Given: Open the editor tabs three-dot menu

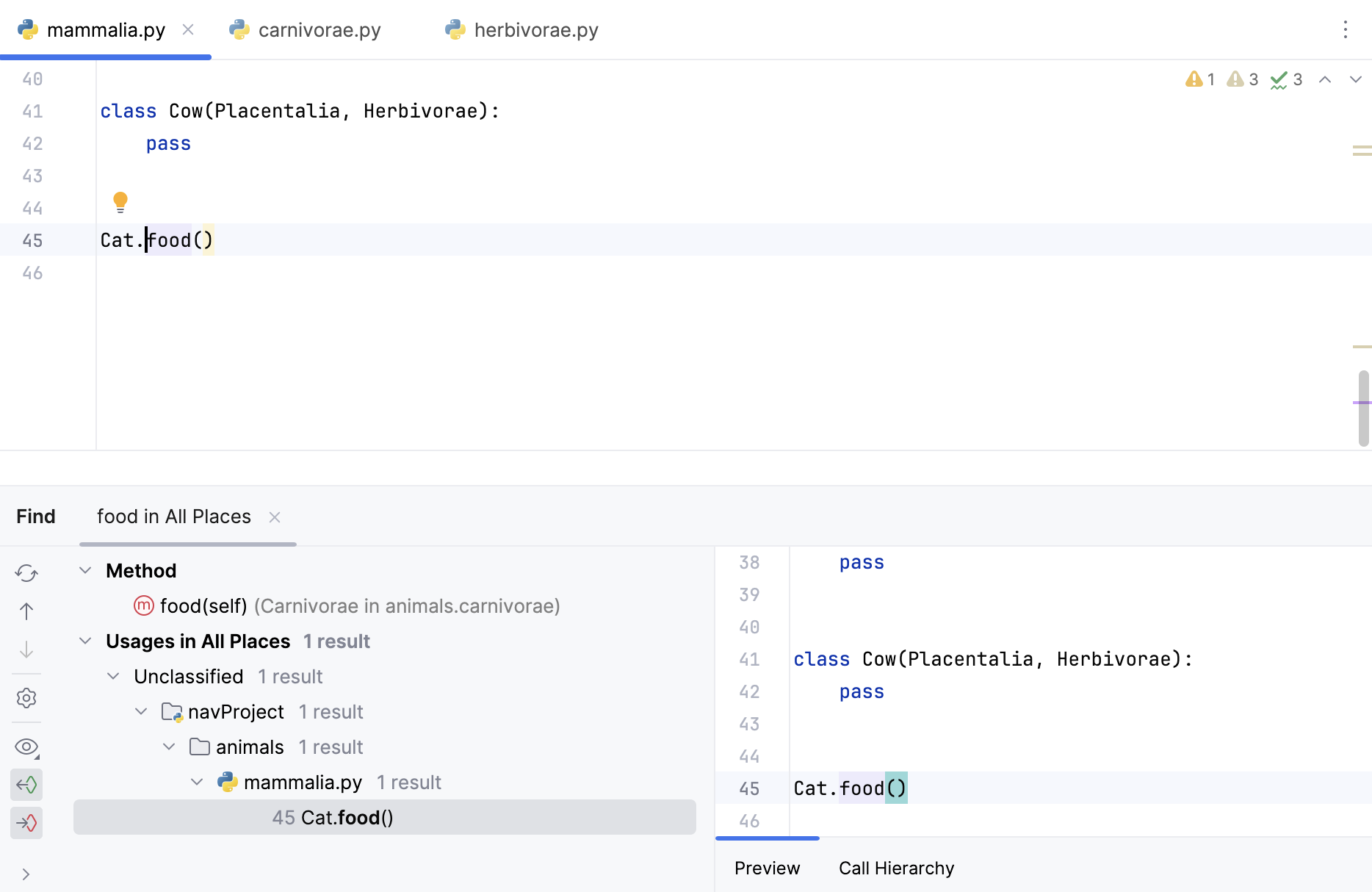Looking at the screenshot, I should [x=1345, y=29].
